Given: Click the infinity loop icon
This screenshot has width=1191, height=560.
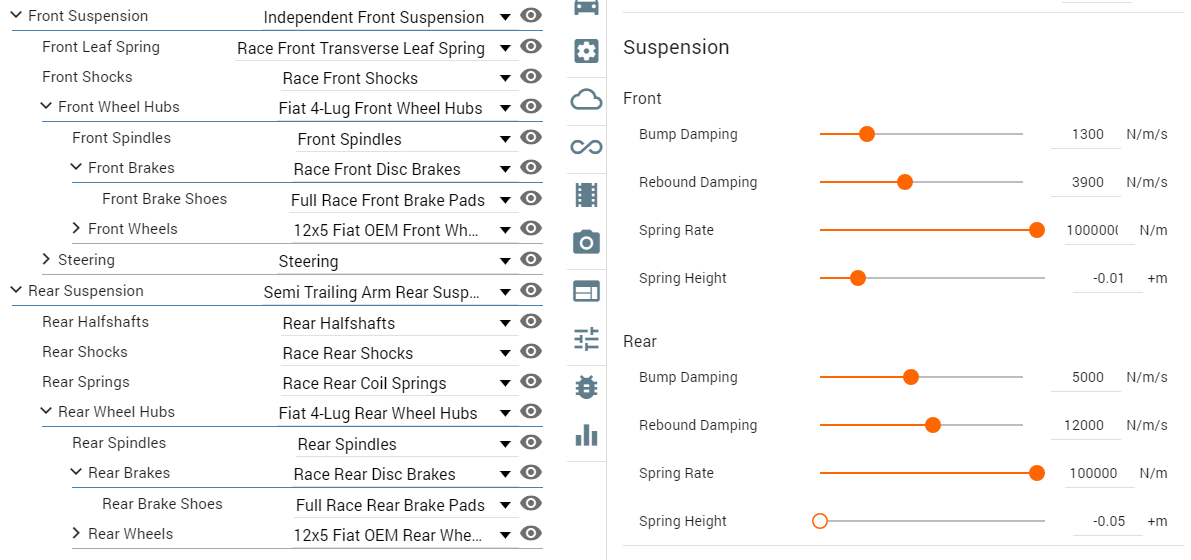Looking at the screenshot, I should click(x=586, y=147).
